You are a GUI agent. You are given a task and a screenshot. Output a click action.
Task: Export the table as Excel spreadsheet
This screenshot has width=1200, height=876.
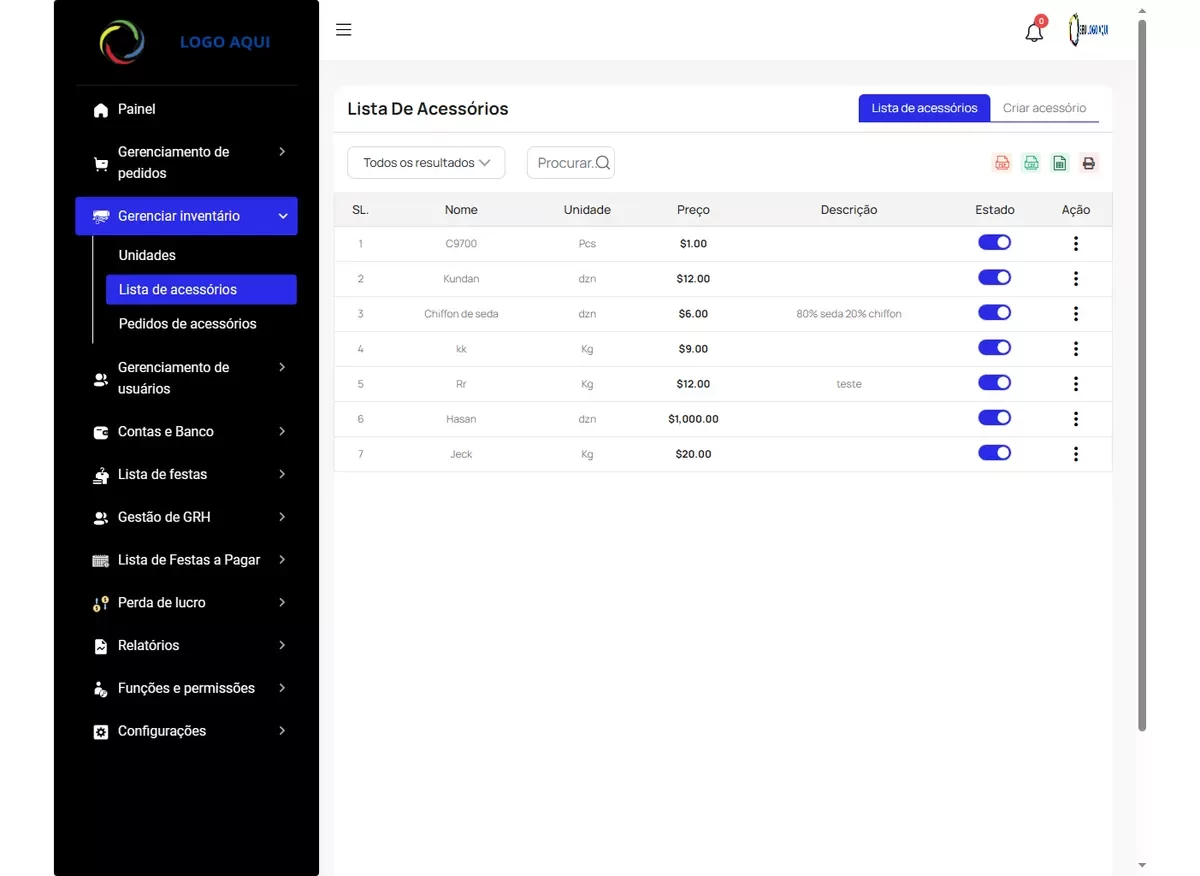1060,163
